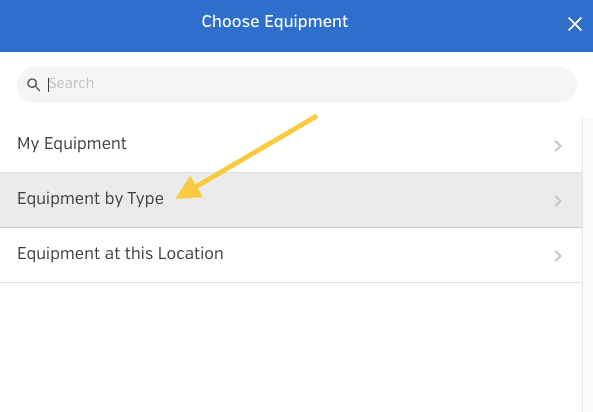Expand My Equipment using its chevron
The image size is (593, 412).
[x=558, y=146]
